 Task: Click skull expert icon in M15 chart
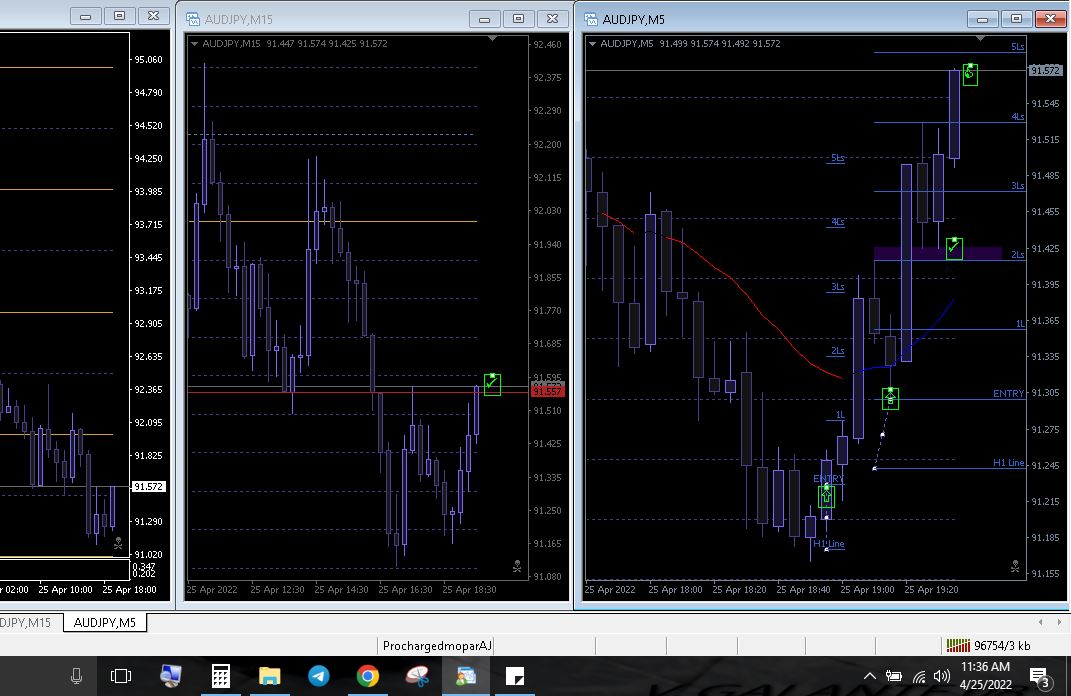pos(517,566)
